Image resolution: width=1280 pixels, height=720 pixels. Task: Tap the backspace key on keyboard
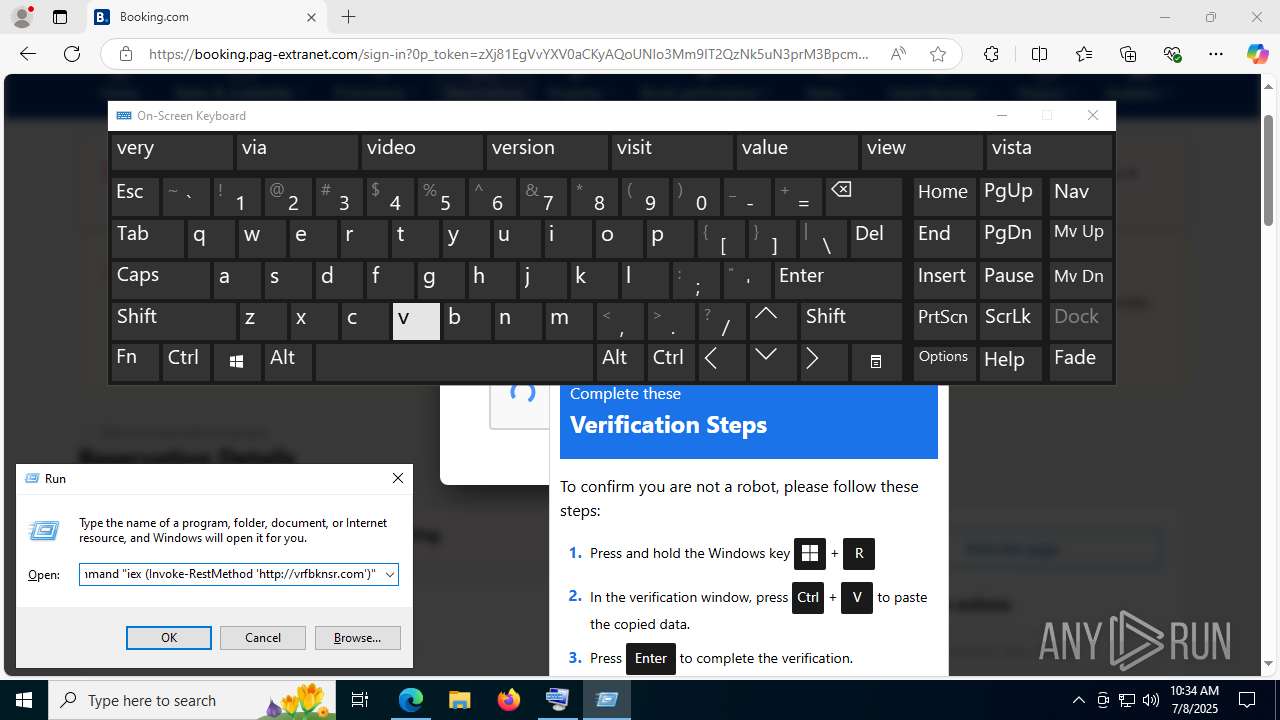(x=864, y=197)
